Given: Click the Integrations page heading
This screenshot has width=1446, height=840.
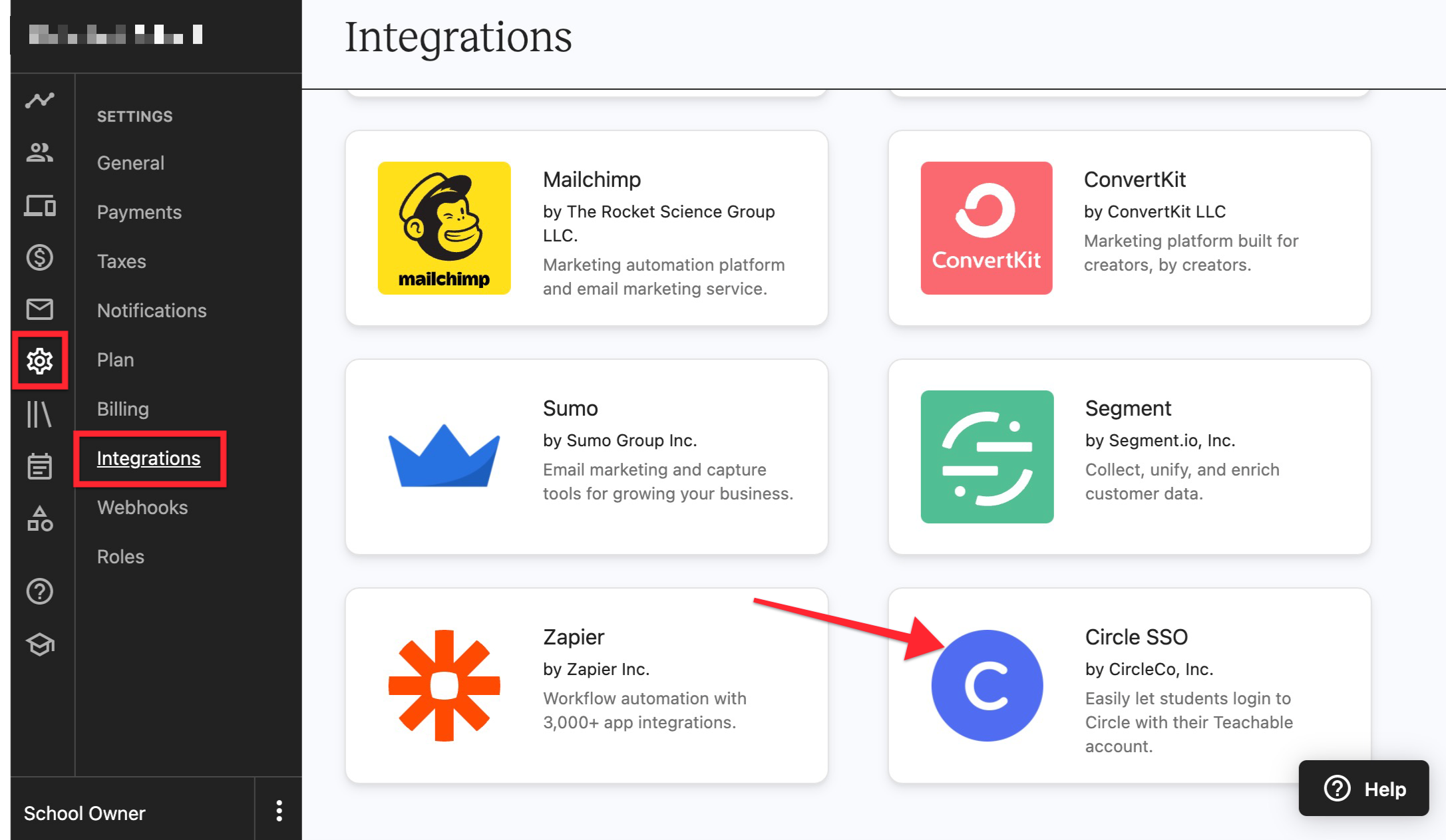Looking at the screenshot, I should (458, 37).
